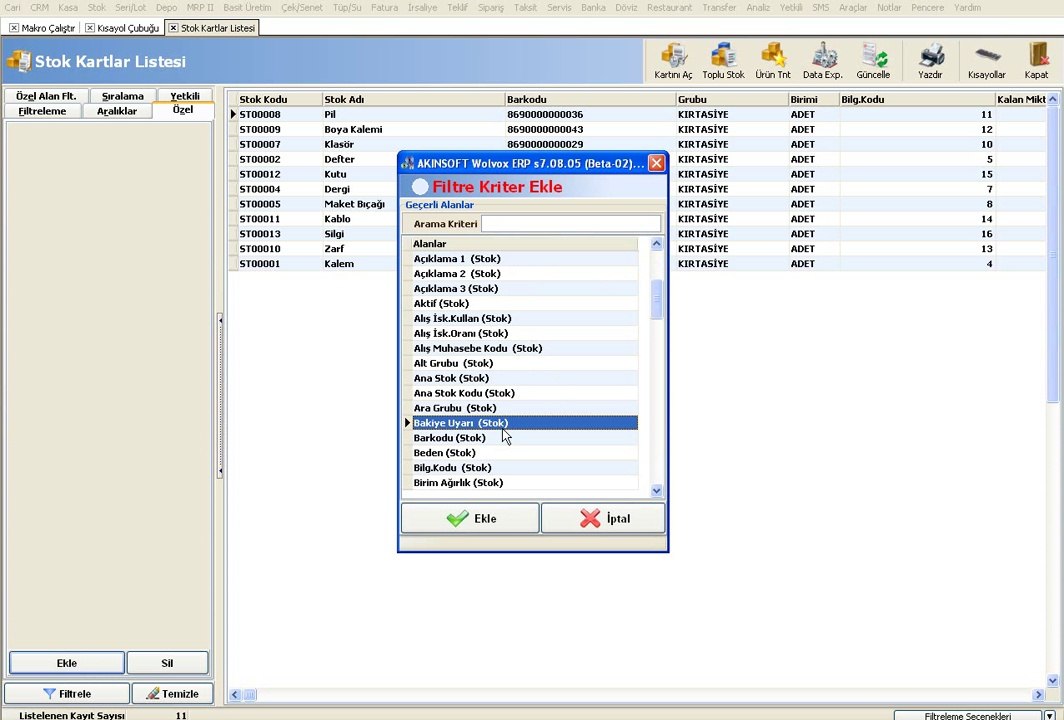Viewport: 1064px width, 720px height.
Task: Close the Makro Çalıştır tab with its X
Action: click(14, 28)
